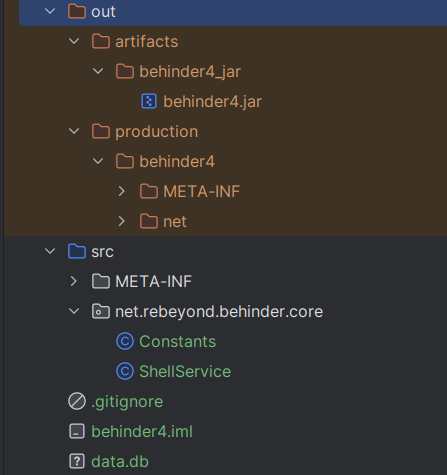Select the behinder4 folder under production

click(177, 161)
